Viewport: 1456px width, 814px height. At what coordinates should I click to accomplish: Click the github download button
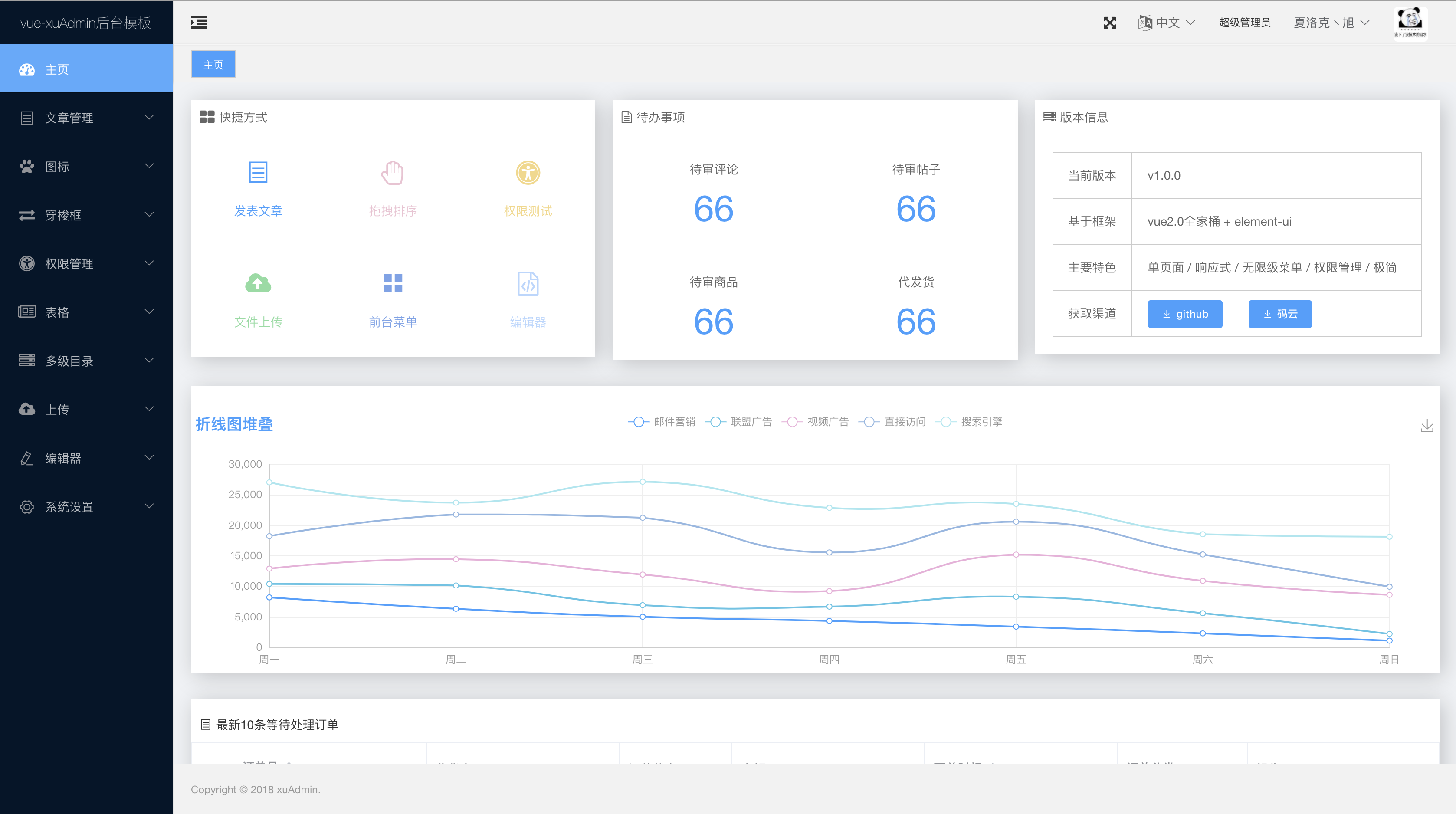1185,314
